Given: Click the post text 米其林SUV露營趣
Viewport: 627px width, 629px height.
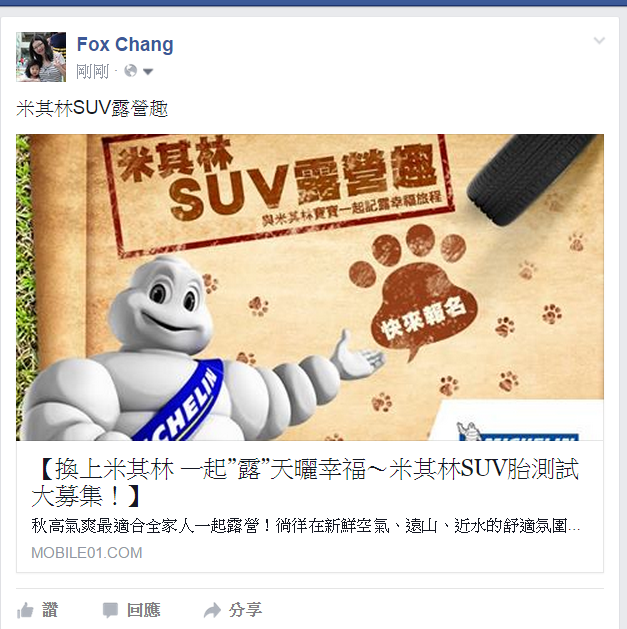Looking at the screenshot, I should tap(92, 108).
